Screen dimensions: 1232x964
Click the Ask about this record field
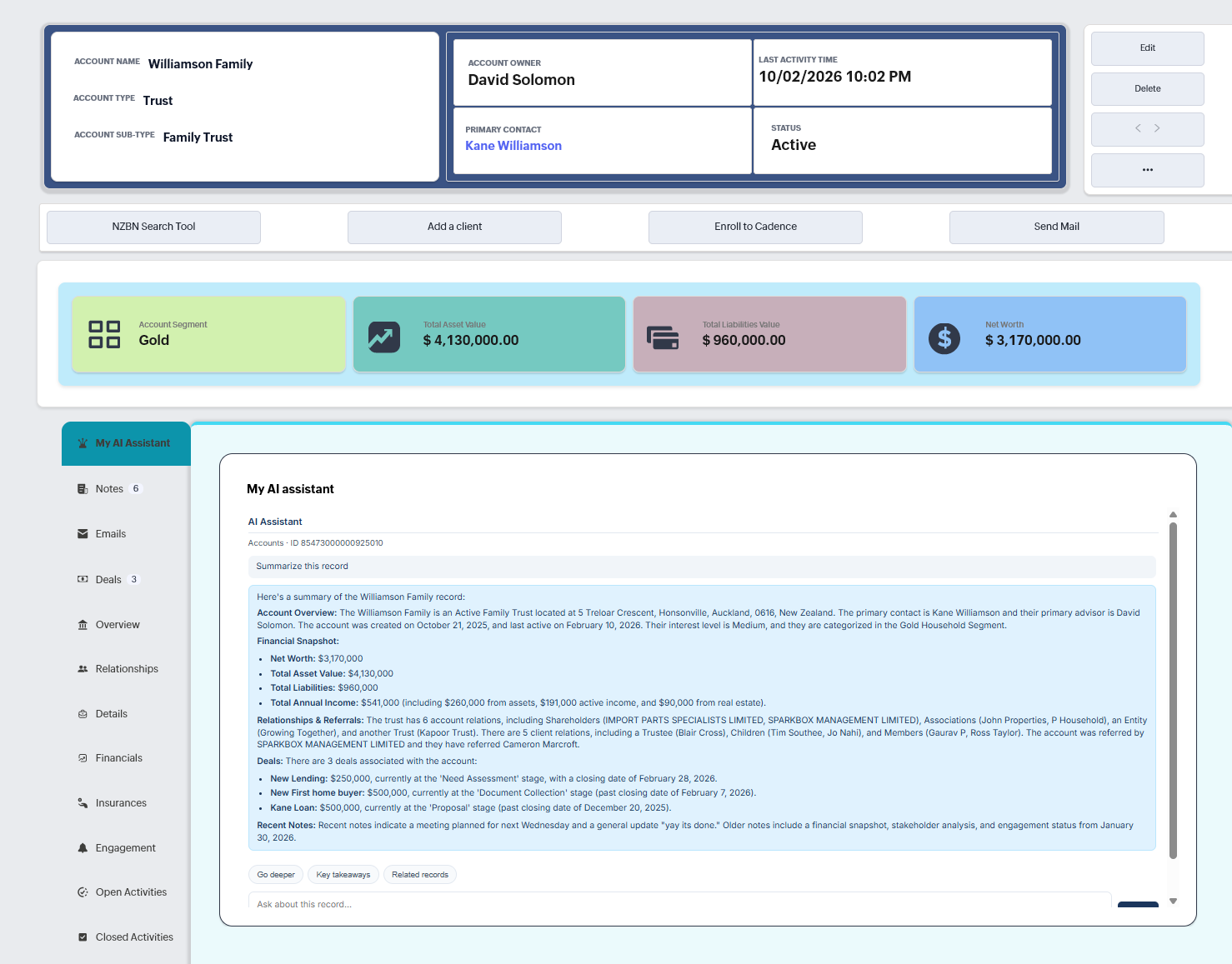[x=679, y=902]
